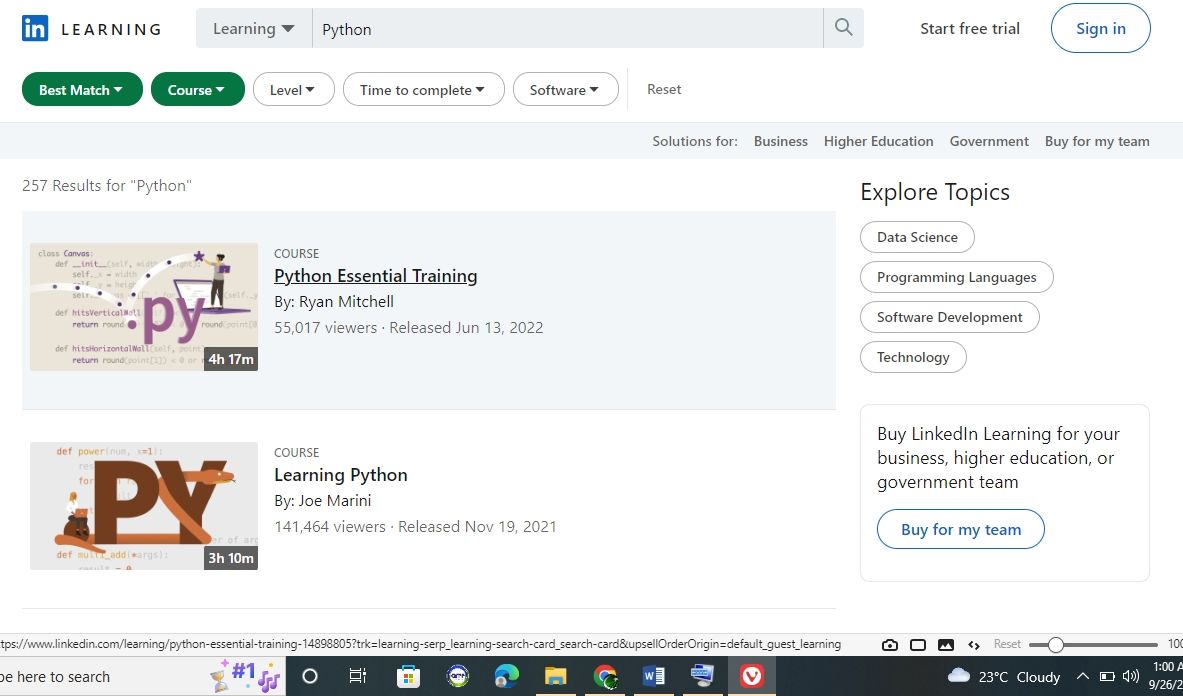Open Google Chrome from taskbar

pyautogui.click(x=604, y=676)
